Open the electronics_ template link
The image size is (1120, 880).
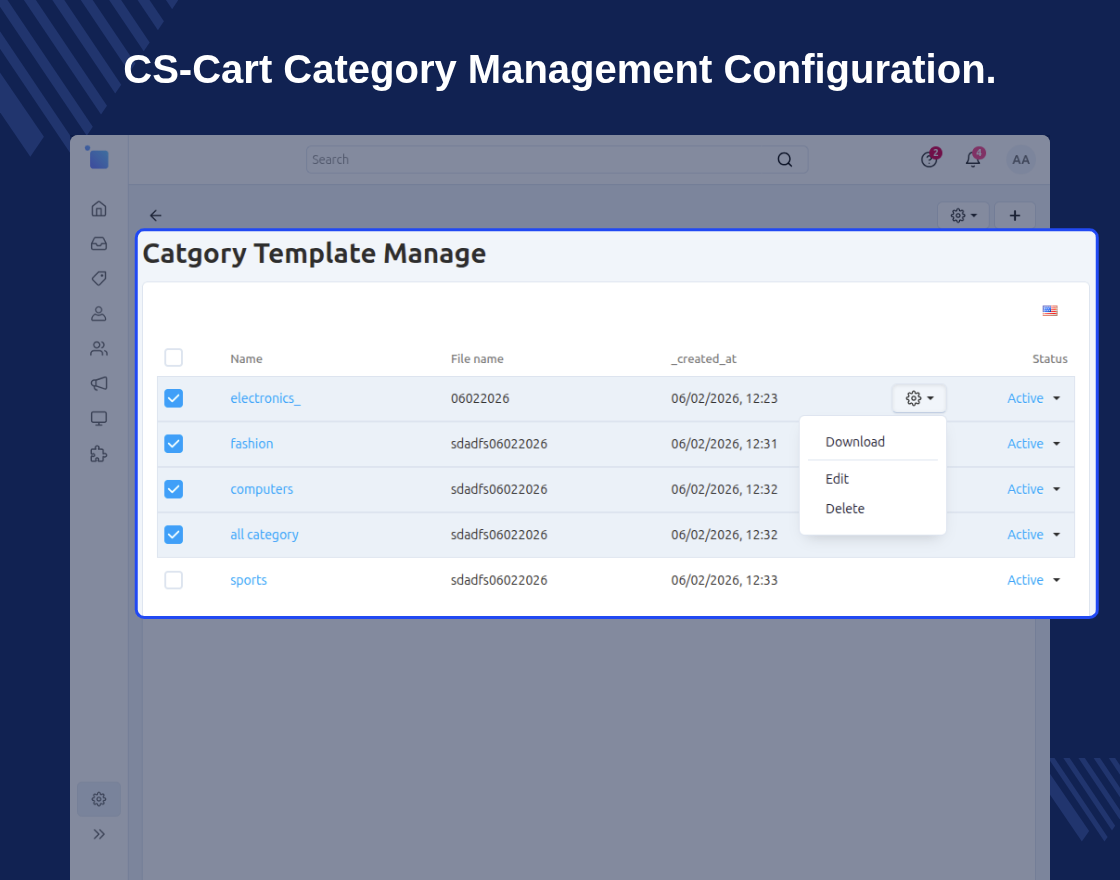[x=265, y=398]
